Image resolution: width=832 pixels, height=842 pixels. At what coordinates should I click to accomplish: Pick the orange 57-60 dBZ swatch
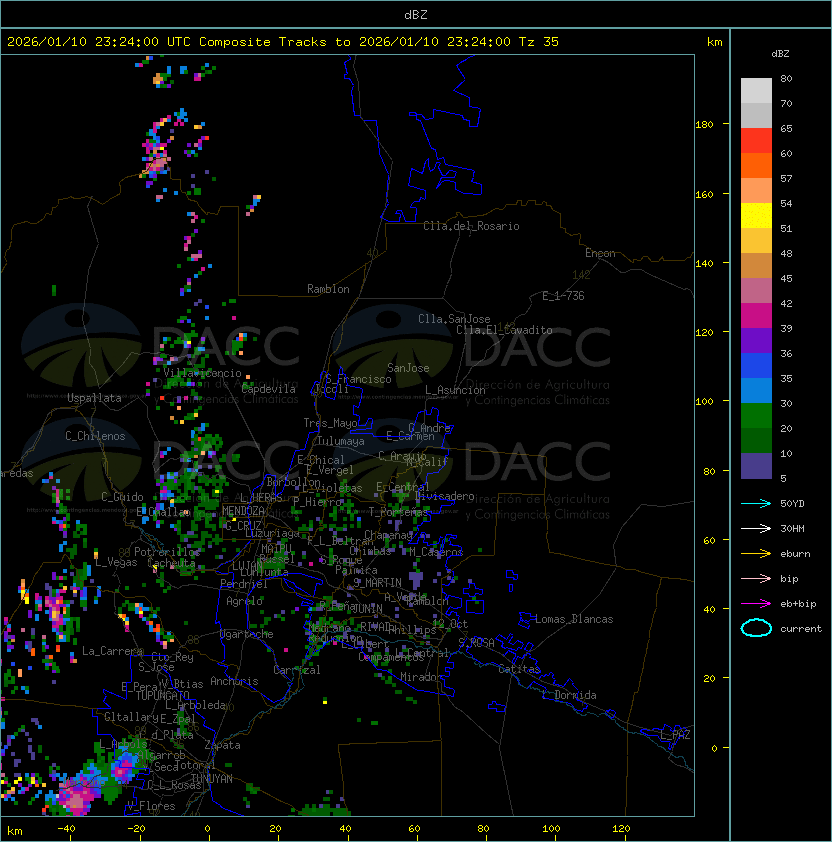(x=756, y=166)
